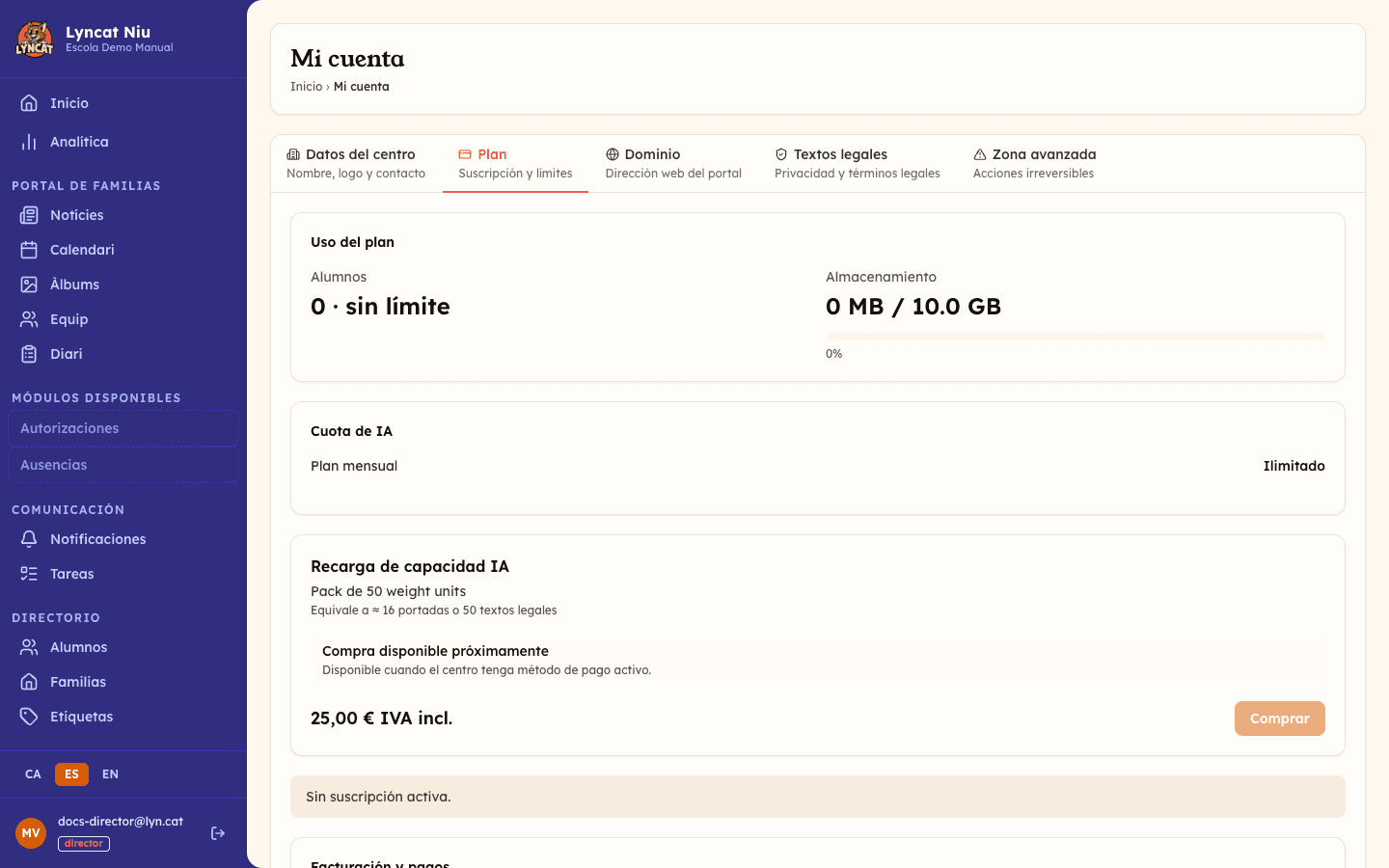Image resolution: width=1389 pixels, height=868 pixels.
Task: Switch language to CA
Action: [x=33, y=774]
